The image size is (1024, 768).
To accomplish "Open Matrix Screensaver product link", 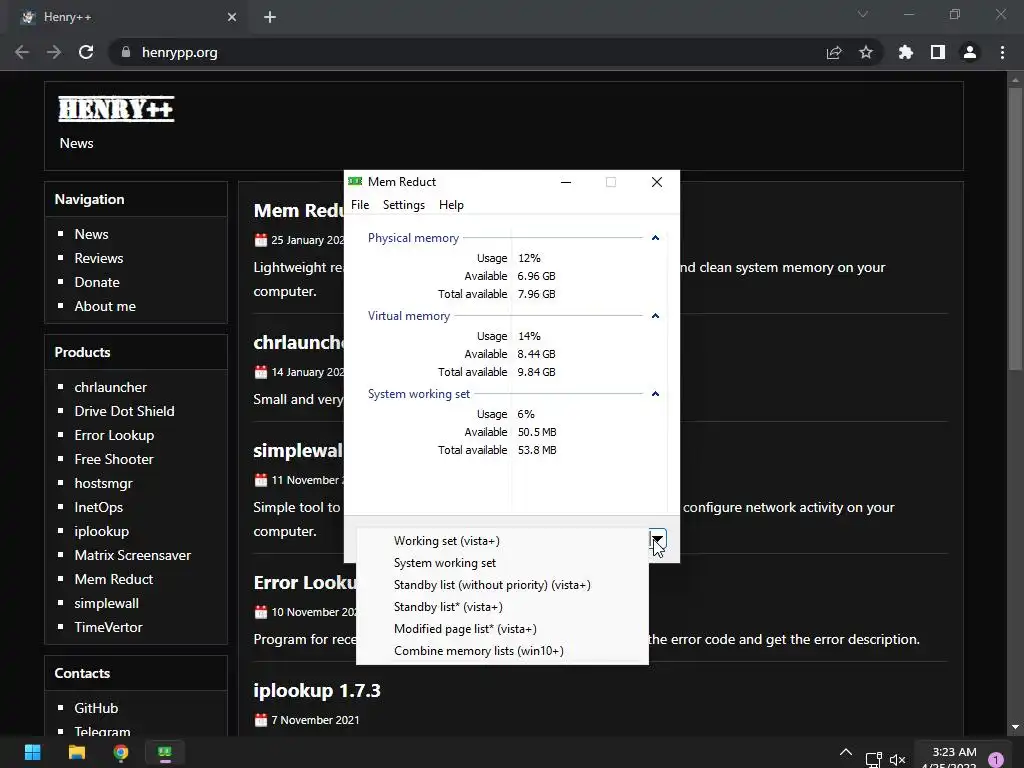I will (x=133, y=555).
